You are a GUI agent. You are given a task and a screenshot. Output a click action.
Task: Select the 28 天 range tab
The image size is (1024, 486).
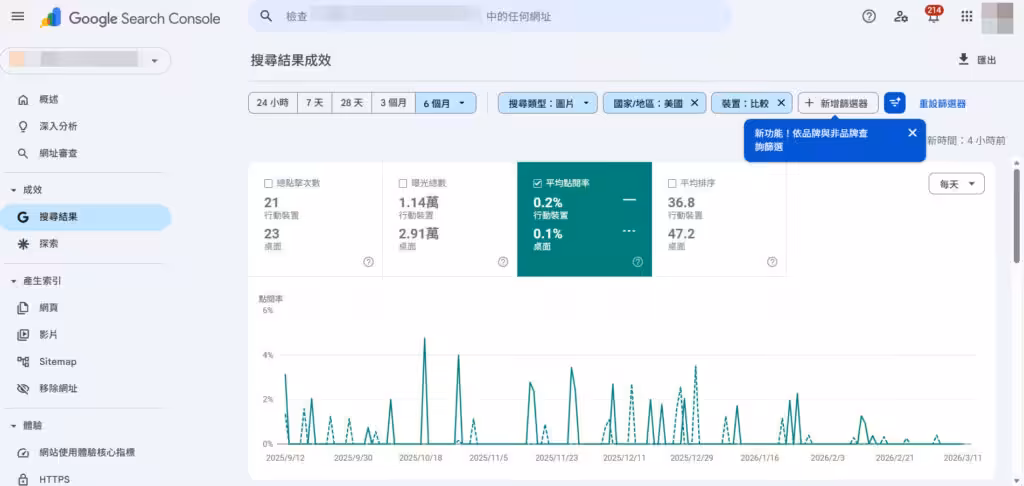point(352,103)
